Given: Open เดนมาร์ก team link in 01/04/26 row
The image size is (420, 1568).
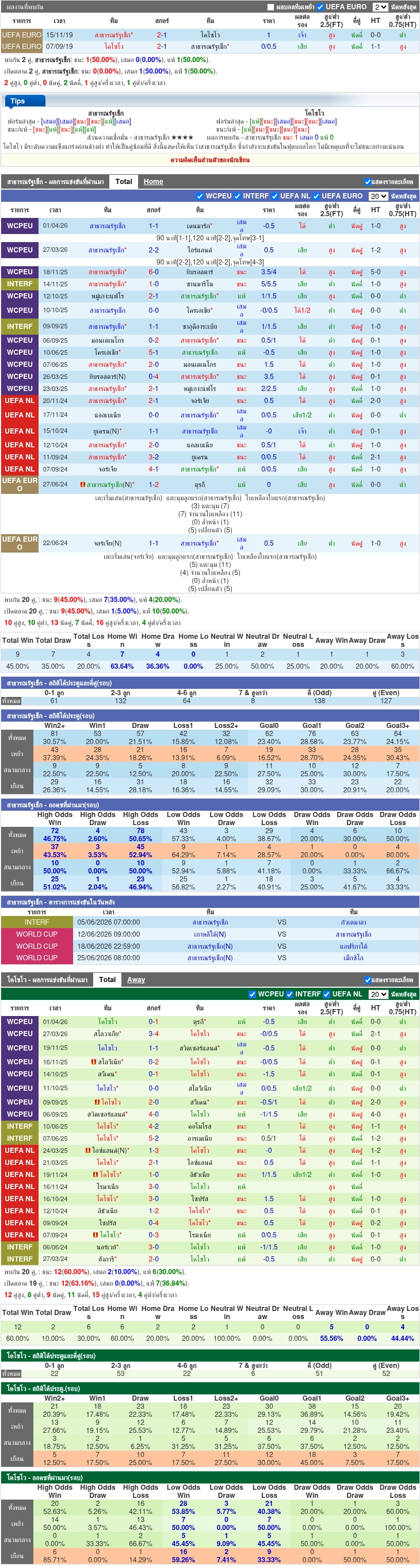Looking at the screenshot, I should click(x=199, y=226).
